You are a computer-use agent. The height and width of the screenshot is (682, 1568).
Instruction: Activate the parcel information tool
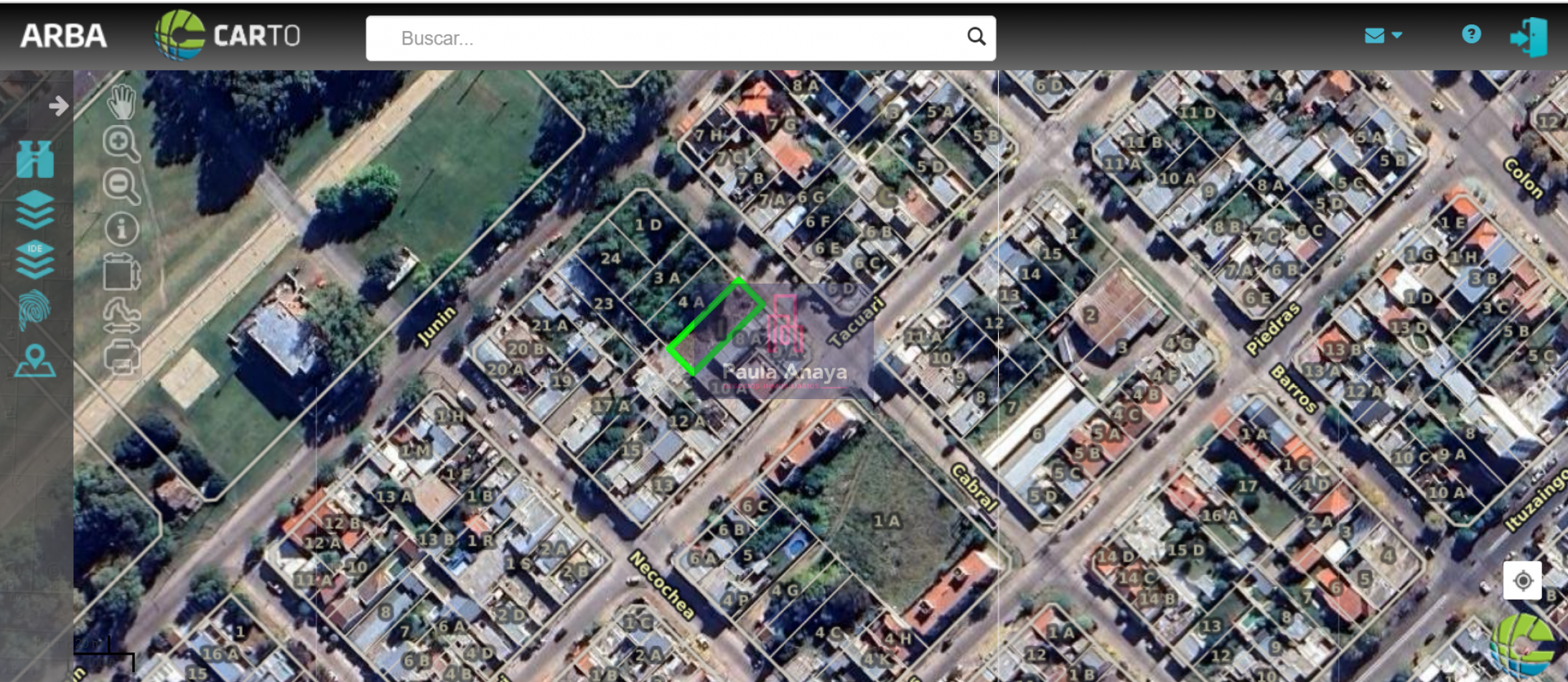pos(121,229)
